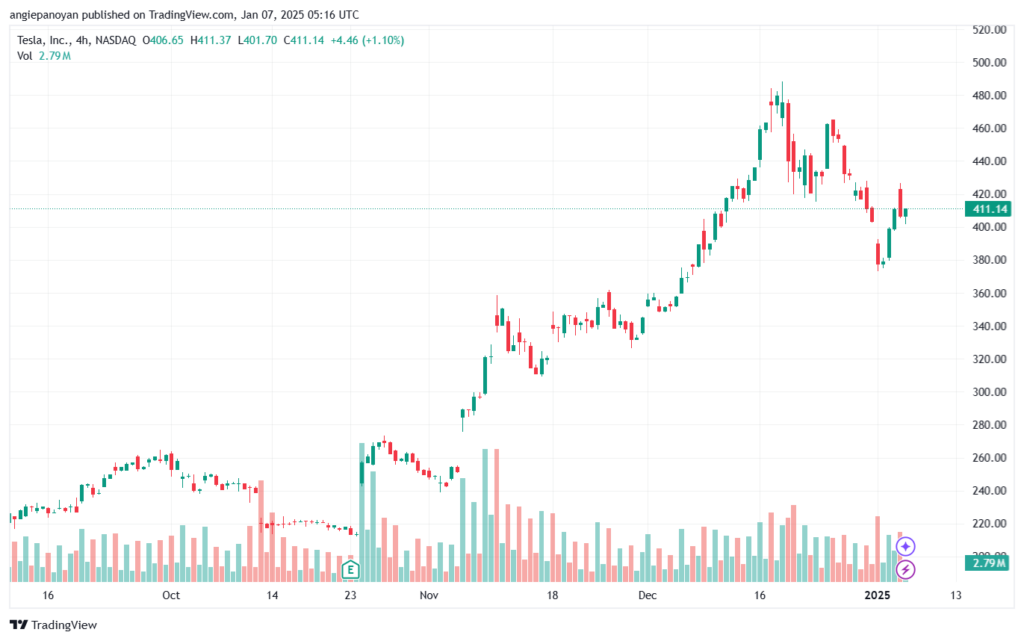This screenshot has height=641, width=1024.
Task: Click the NASDAQ exchange label
Action: pyautogui.click(x=116, y=40)
